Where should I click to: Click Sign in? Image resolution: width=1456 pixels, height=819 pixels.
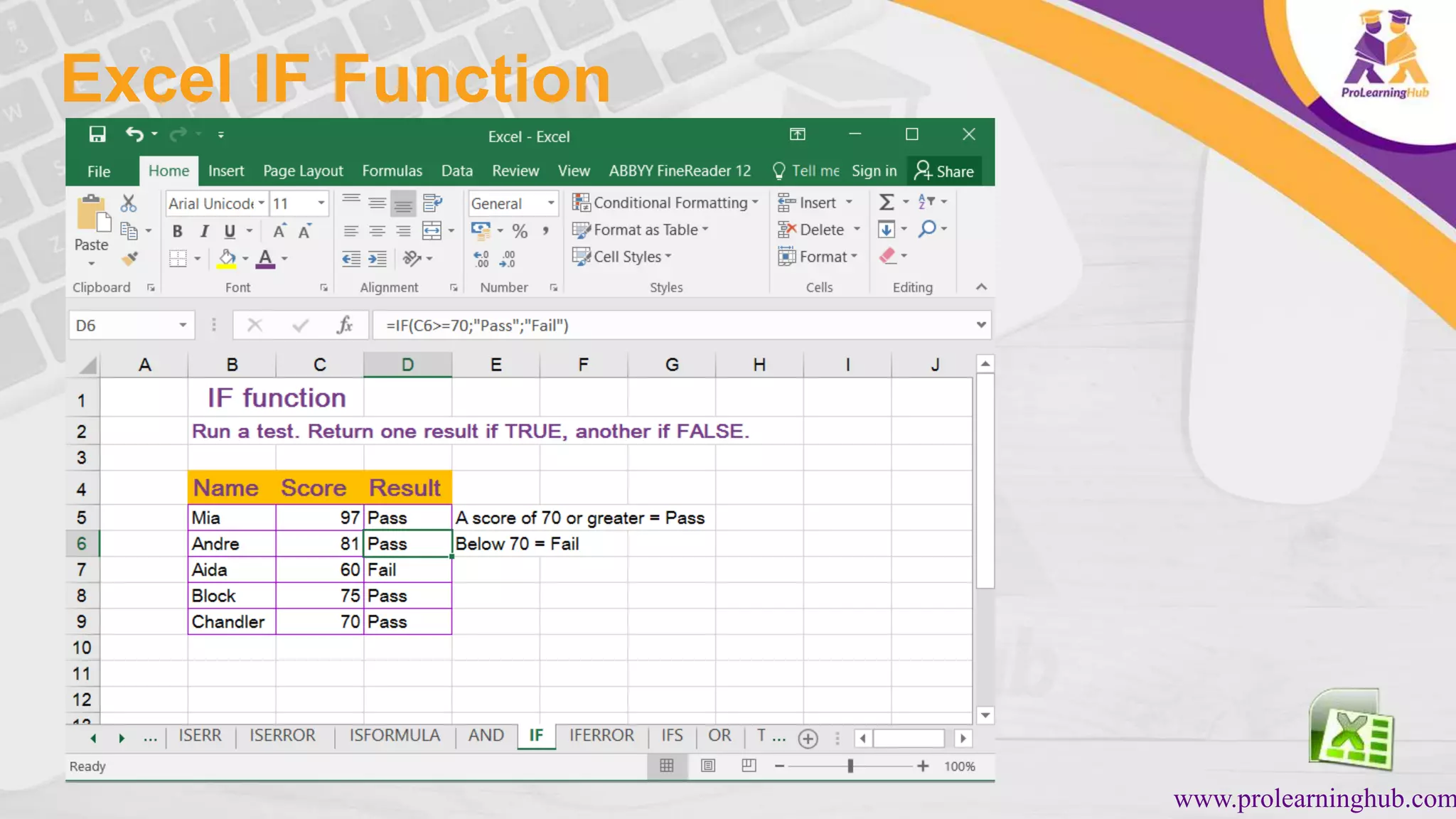click(x=874, y=171)
